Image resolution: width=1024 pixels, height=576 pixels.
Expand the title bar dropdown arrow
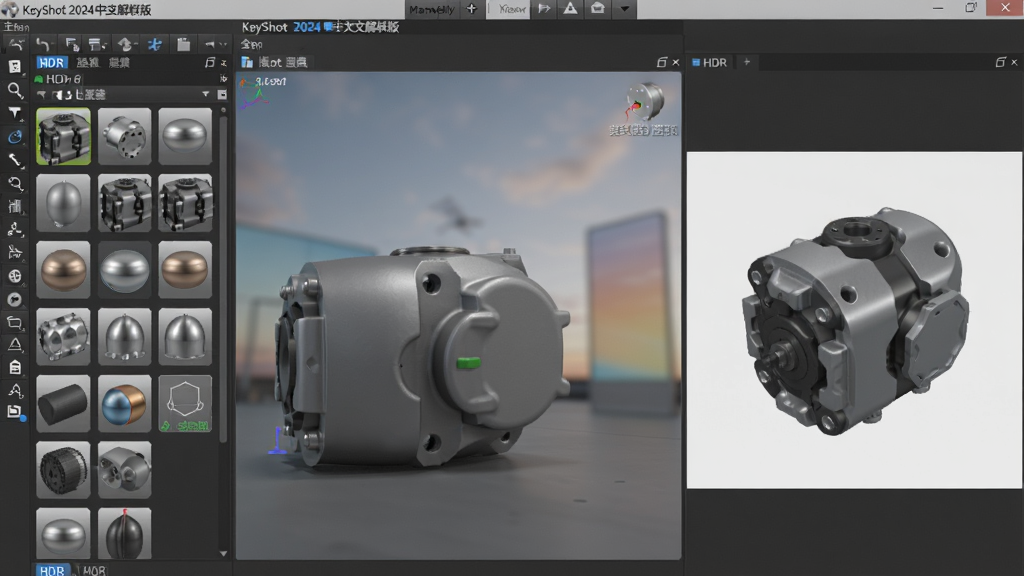click(x=624, y=8)
